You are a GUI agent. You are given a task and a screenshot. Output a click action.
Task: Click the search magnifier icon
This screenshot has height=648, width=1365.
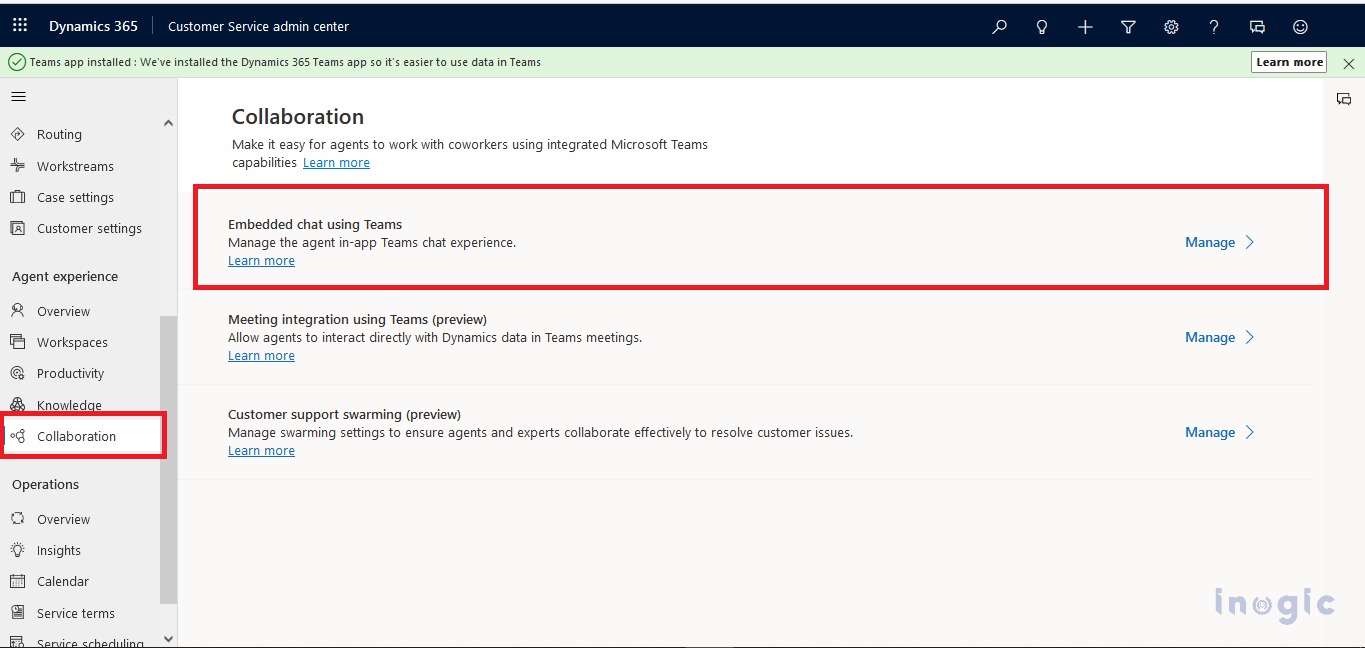click(999, 27)
